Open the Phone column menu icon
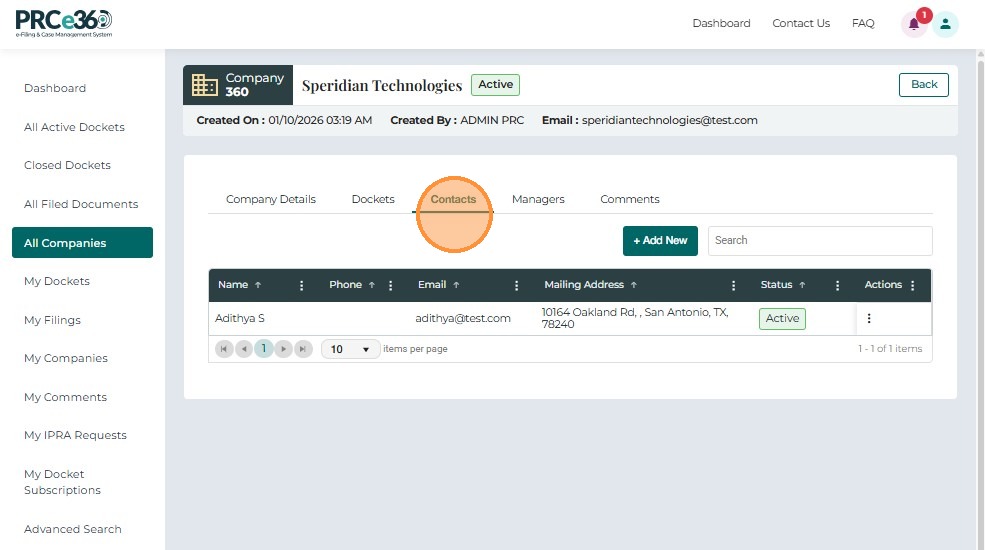 (x=390, y=286)
